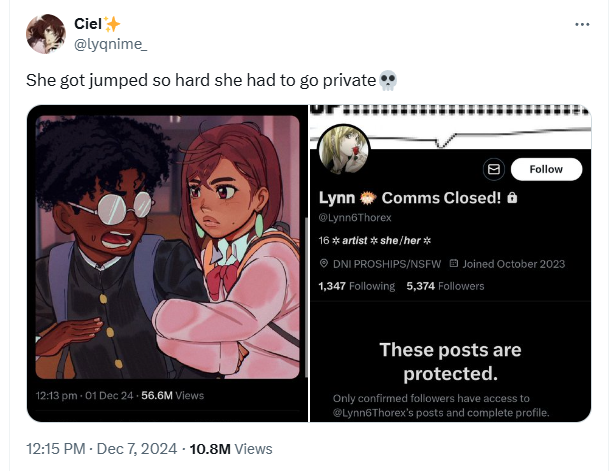
Task: Click the envelope message icon
Action: tap(494, 169)
